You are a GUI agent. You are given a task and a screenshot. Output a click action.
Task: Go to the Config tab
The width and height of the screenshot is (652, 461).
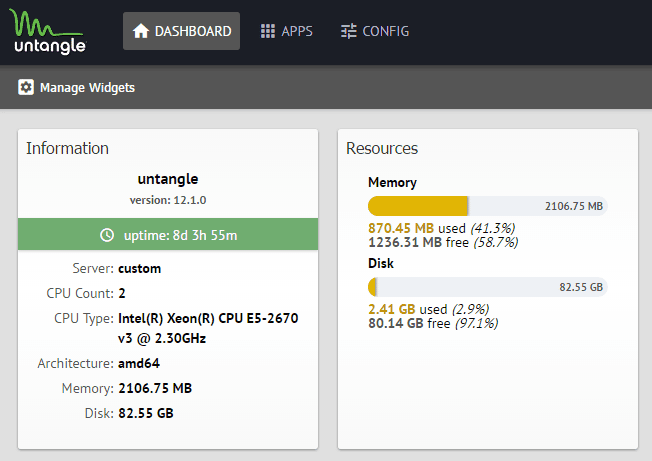pyautogui.click(x=374, y=31)
